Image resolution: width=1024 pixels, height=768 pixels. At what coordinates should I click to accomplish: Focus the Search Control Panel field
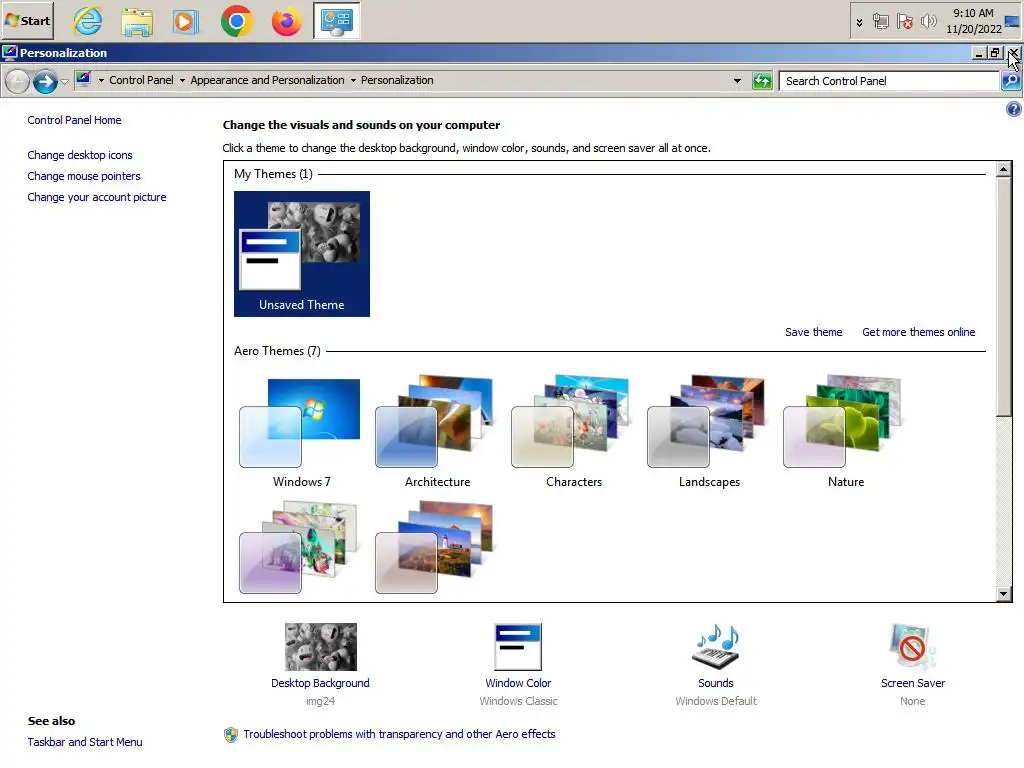point(889,81)
